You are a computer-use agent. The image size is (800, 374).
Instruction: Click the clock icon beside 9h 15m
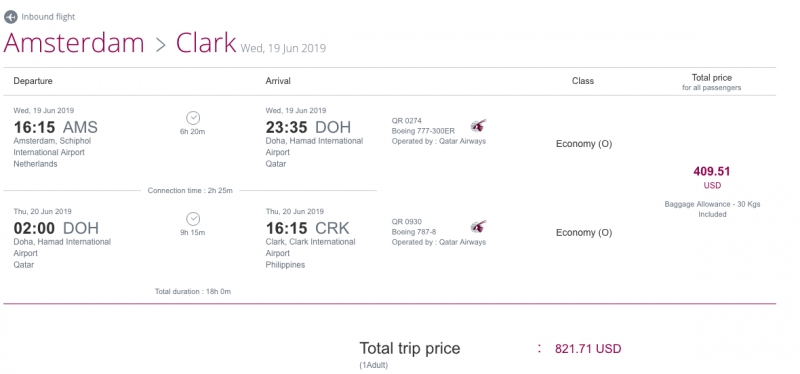coord(193,219)
